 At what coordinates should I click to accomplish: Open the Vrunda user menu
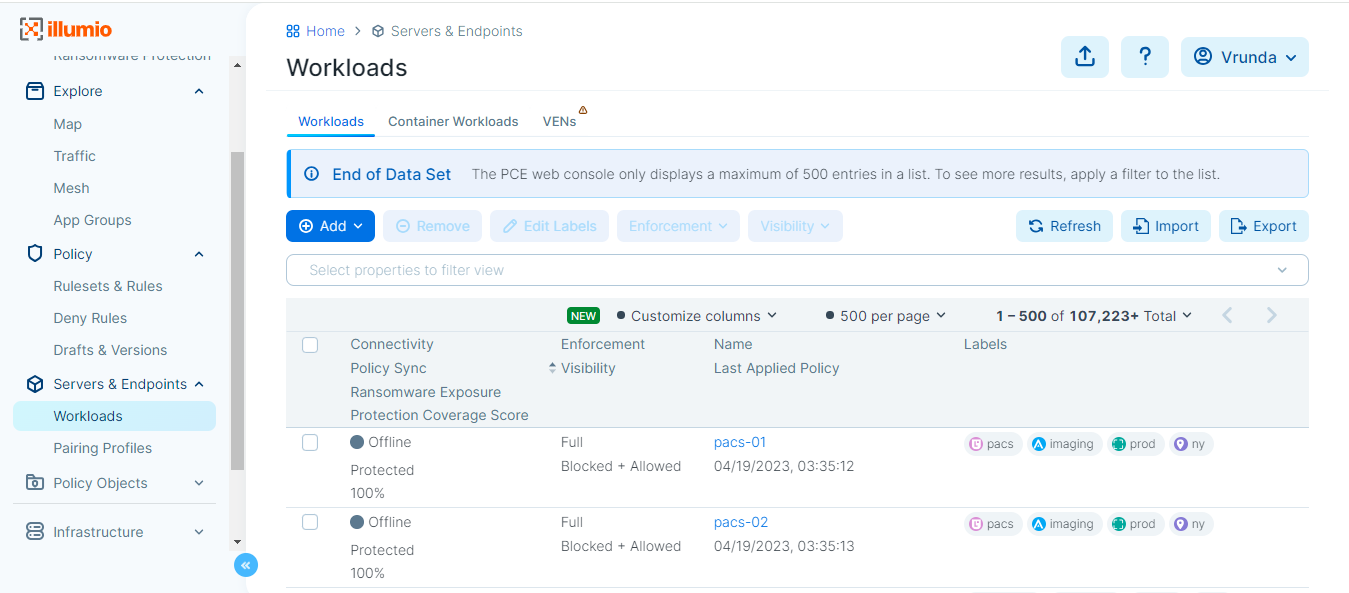[1245, 57]
